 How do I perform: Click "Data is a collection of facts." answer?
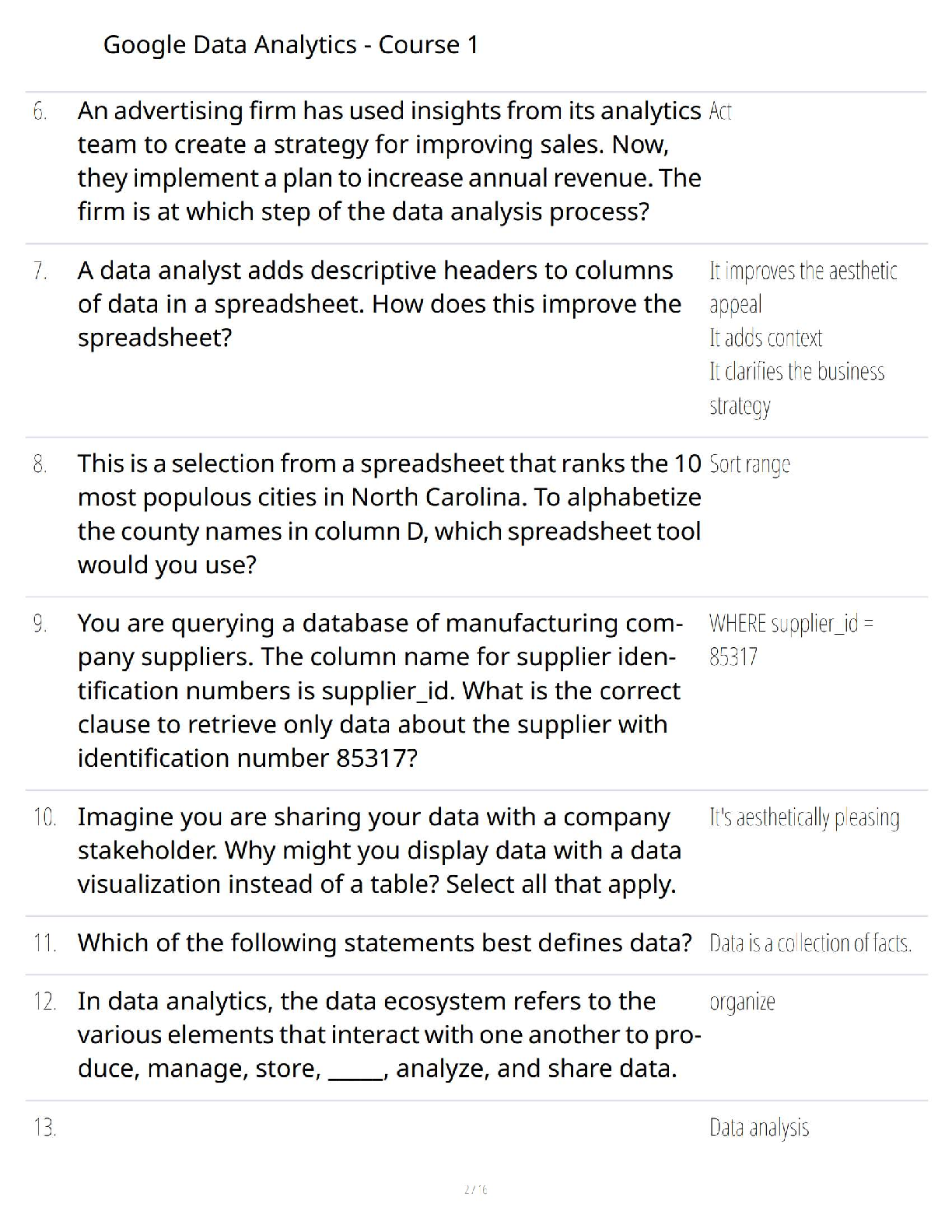click(x=810, y=943)
